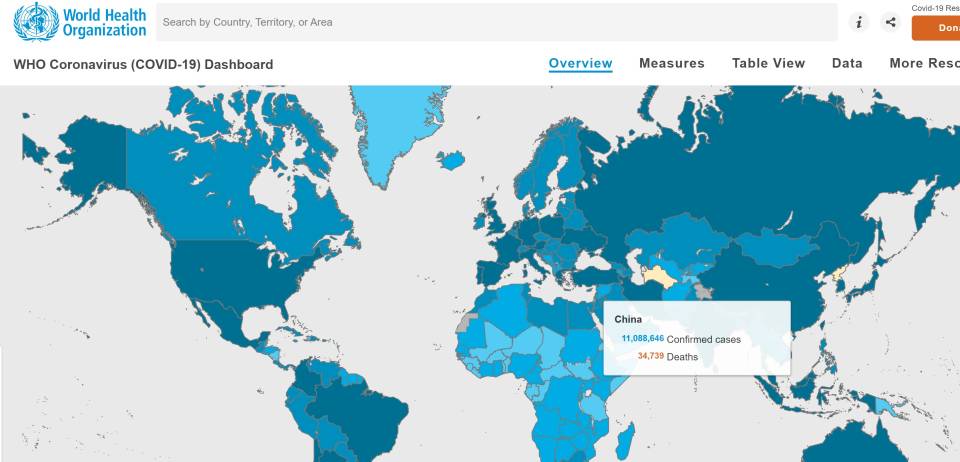Select the Overview tab

pos(580,64)
